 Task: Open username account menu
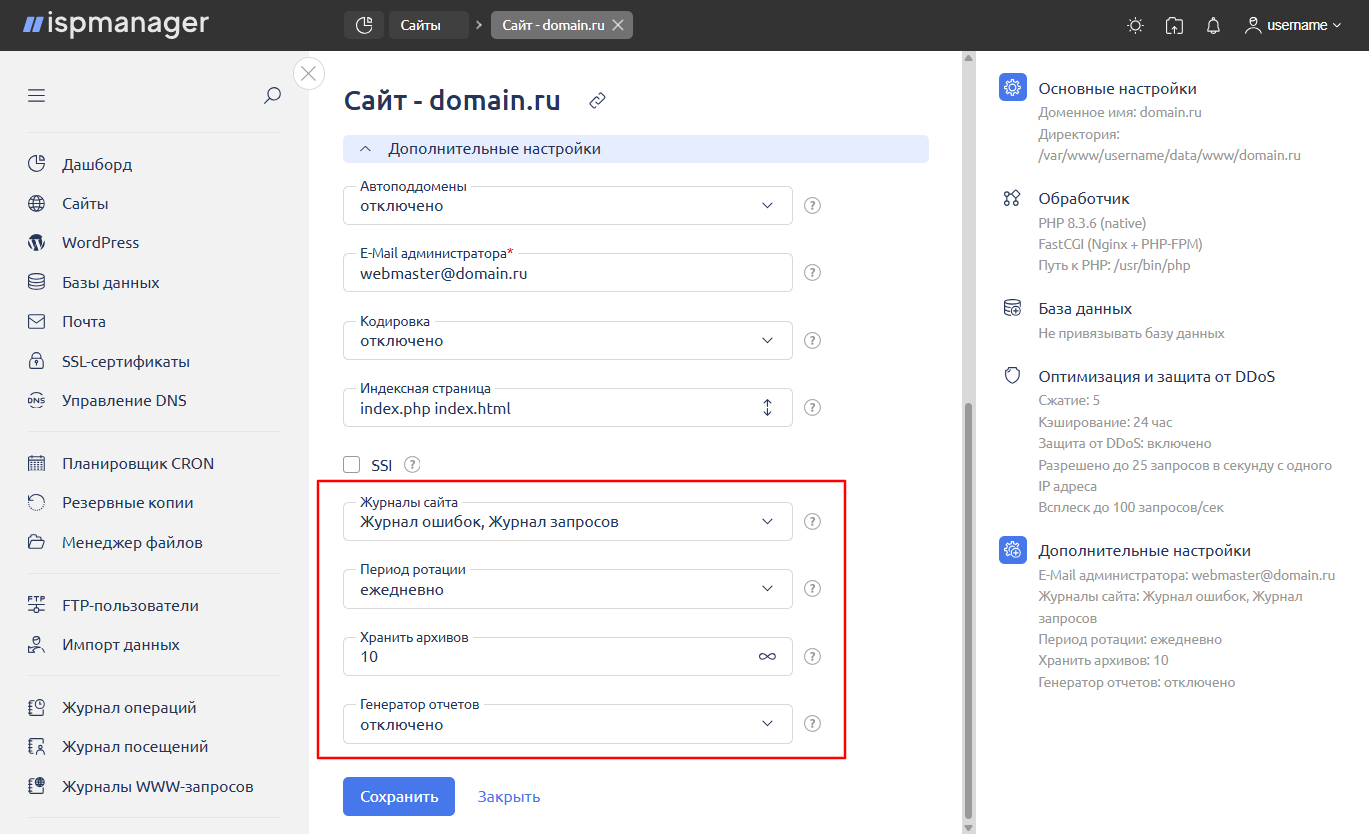[1293, 26]
